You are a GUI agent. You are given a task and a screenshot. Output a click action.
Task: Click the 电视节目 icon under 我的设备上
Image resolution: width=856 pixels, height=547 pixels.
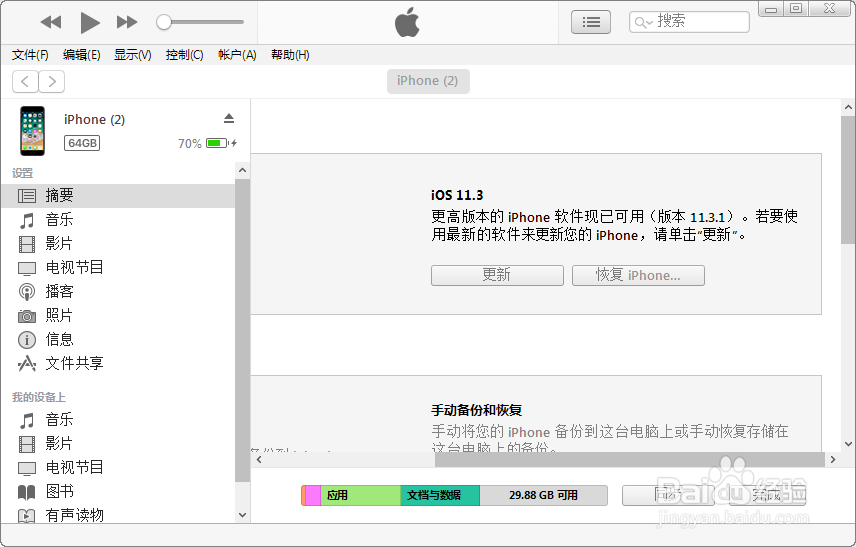27,468
